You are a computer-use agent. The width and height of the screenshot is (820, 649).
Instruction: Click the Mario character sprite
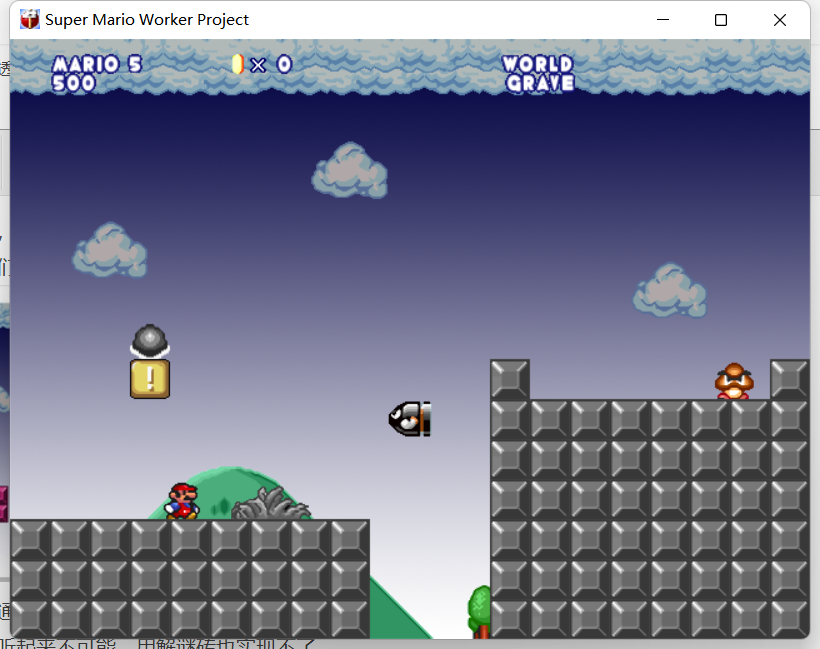[182, 501]
